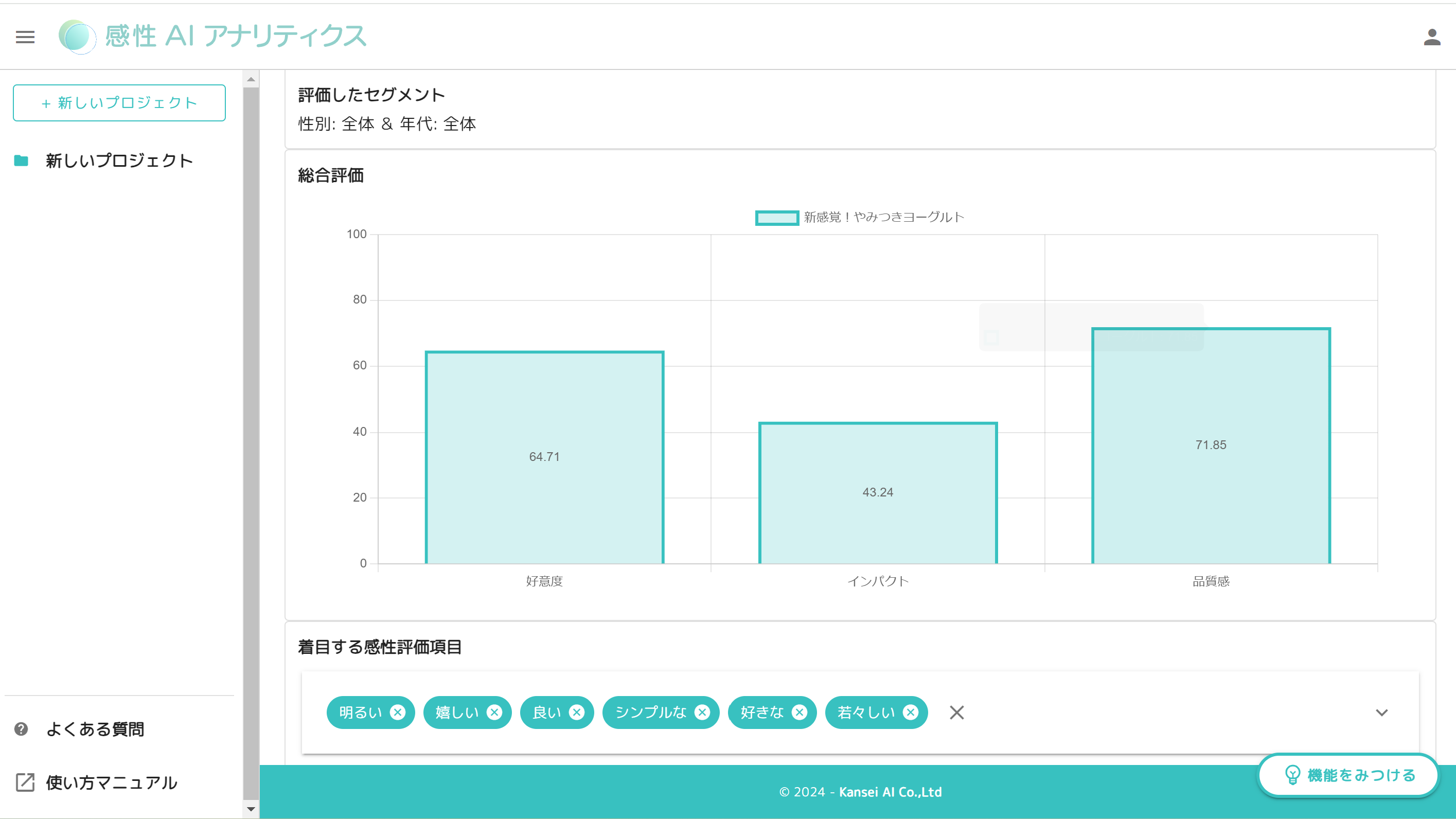The image size is (1456, 819).
Task: Toggle the 新感覚！やみつきヨーグルト legend swatch
Action: 777,218
